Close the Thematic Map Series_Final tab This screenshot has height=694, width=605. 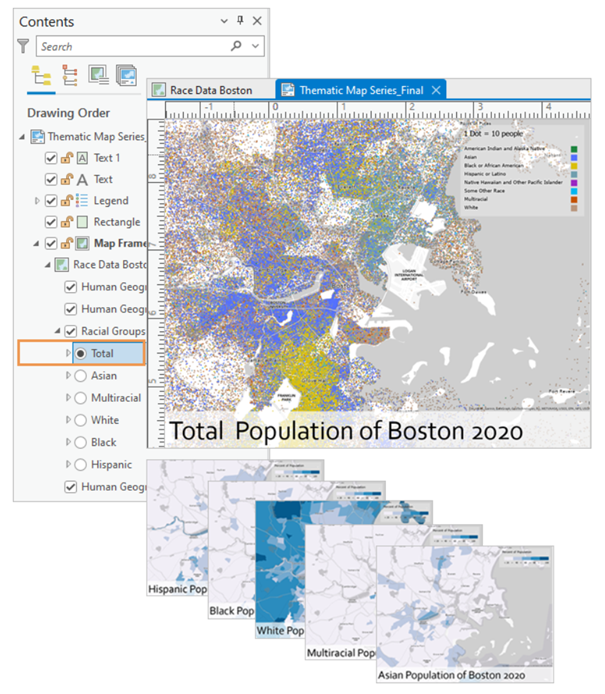tap(436, 90)
